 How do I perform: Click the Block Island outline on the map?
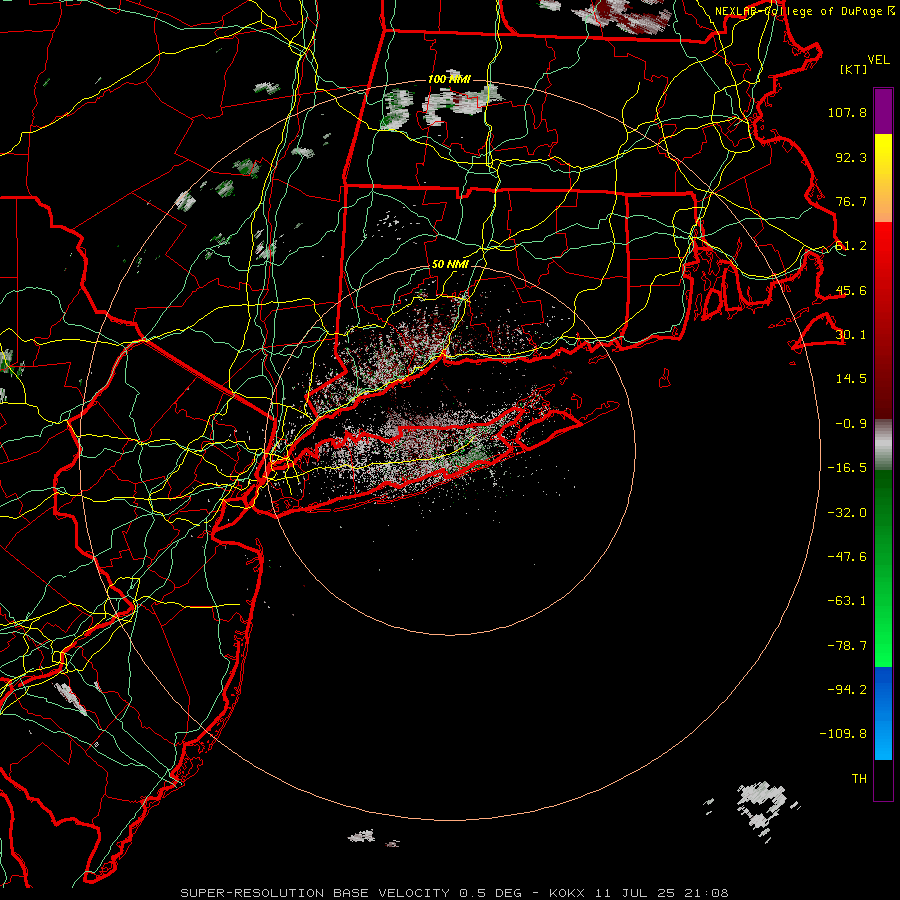[x=664, y=378]
